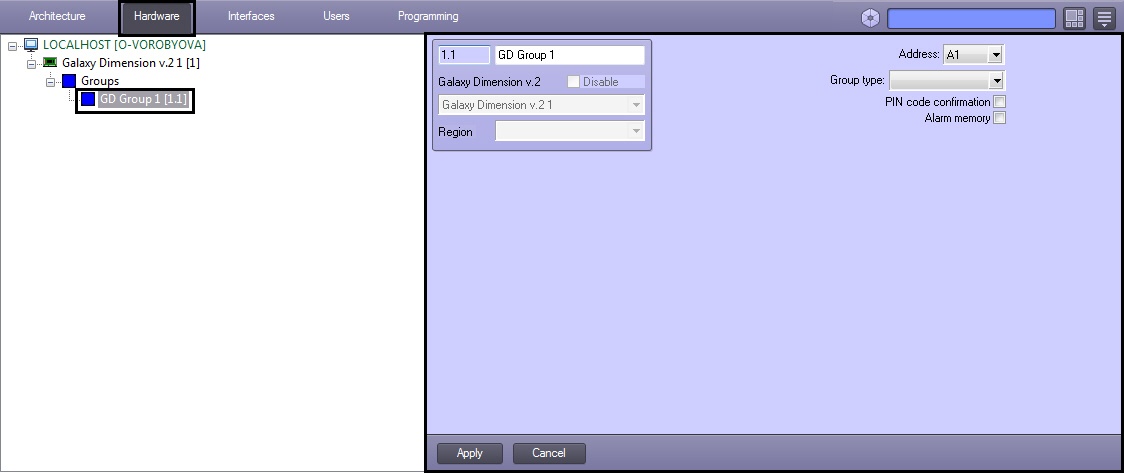Click the Cancel button
The image size is (1124, 473).
[x=549, y=453]
